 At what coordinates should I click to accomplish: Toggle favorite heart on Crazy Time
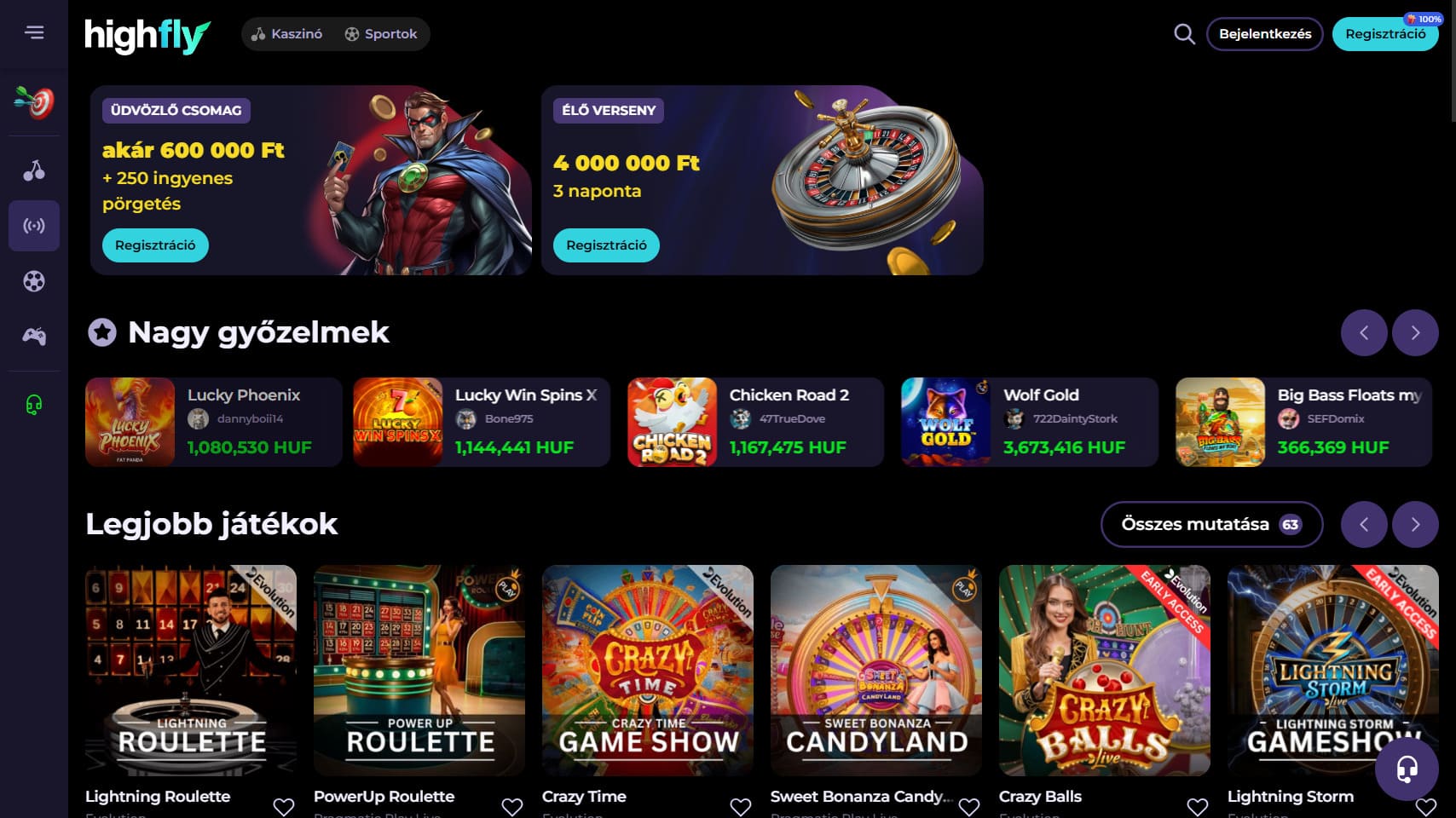(741, 806)
